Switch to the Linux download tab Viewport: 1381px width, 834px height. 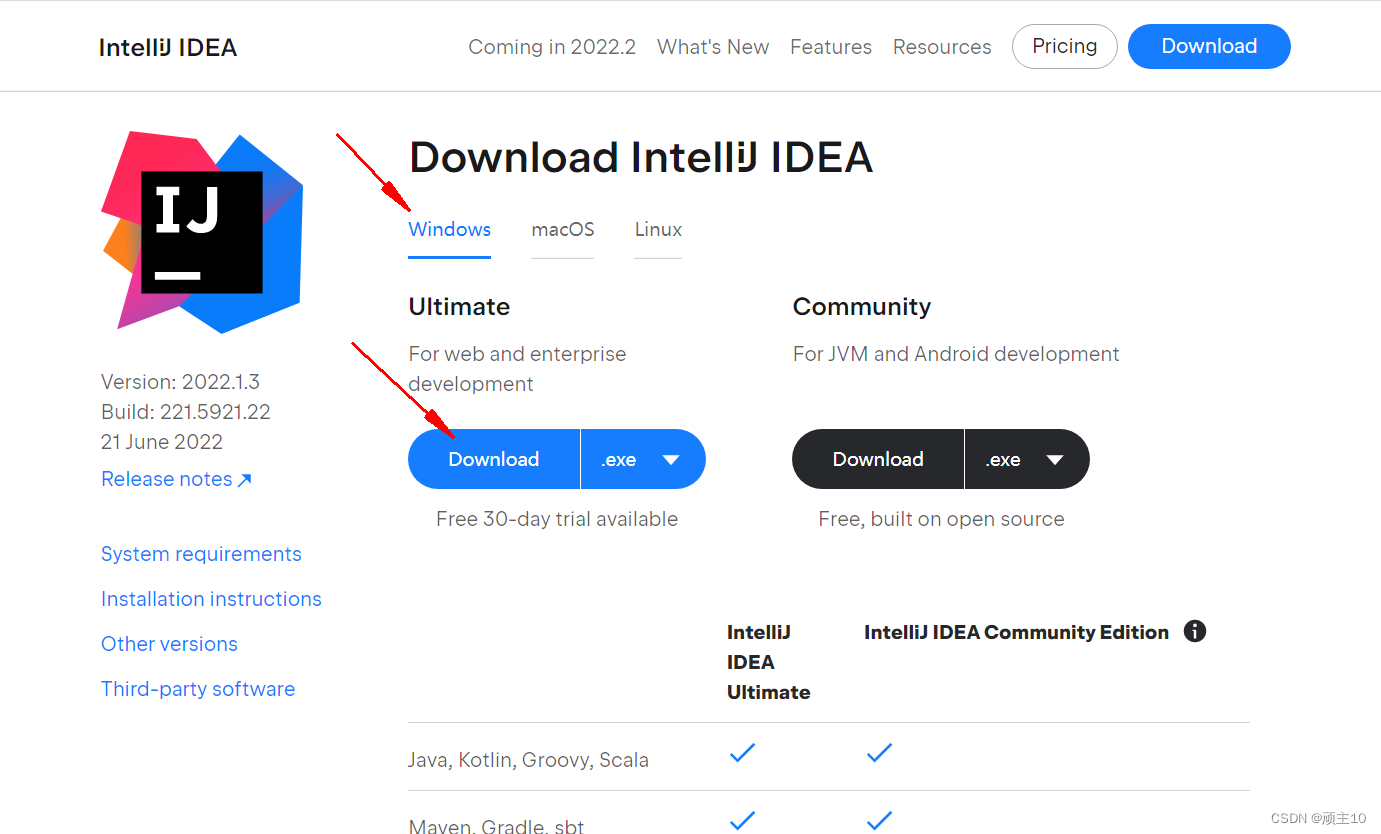point(657,229)
